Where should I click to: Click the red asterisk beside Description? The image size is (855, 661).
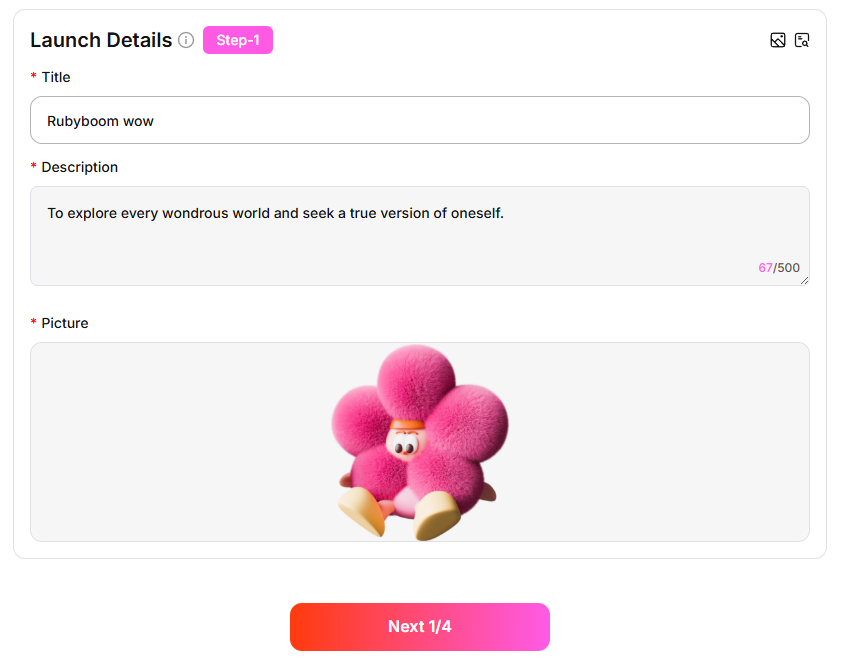34,167
